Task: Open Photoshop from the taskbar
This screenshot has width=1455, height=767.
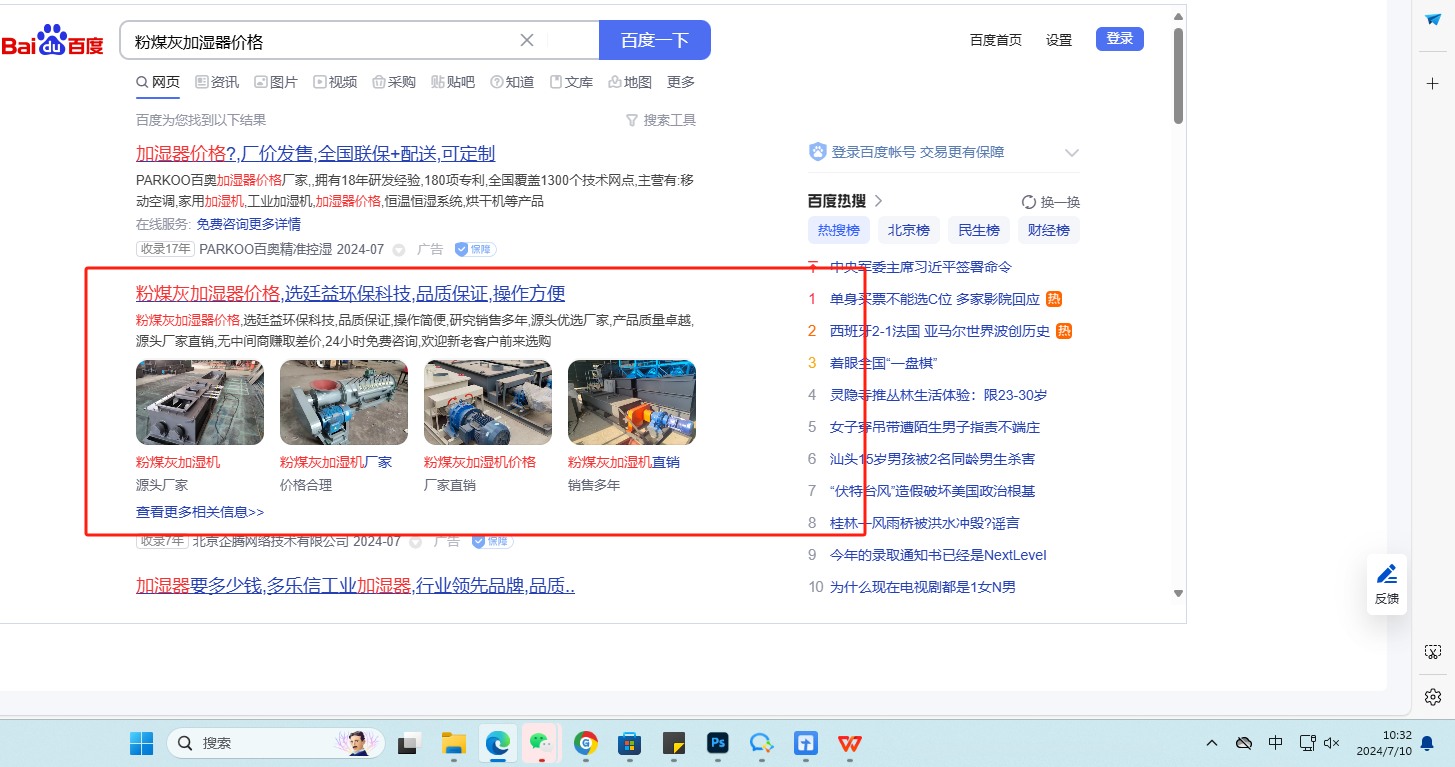Action: click(x=717, y=743)
